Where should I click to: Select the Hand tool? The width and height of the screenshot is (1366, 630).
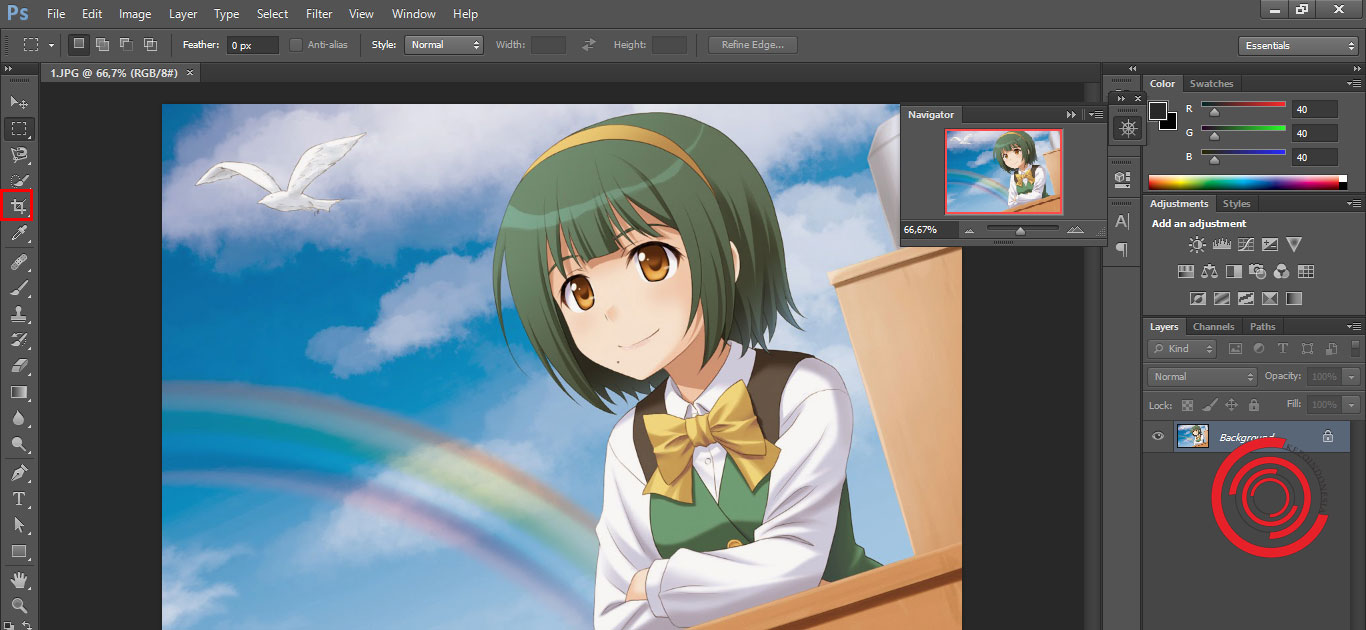click(18, 579)
